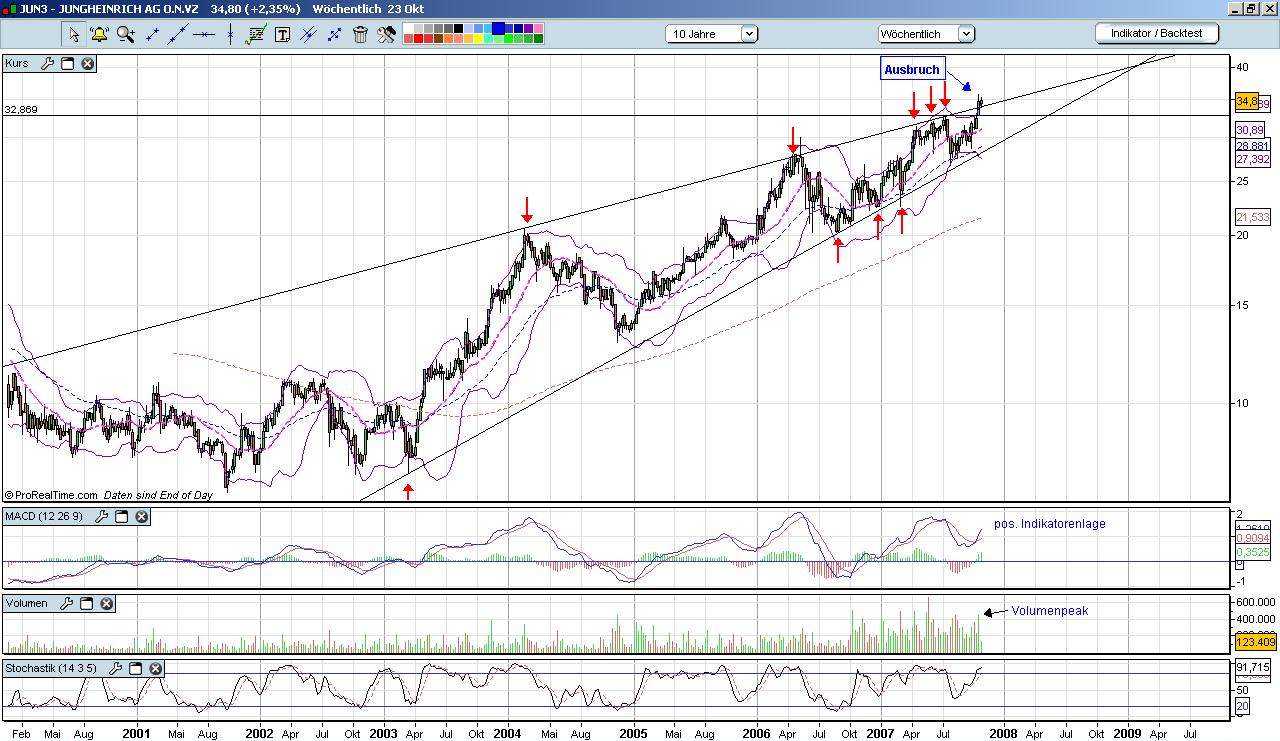Click the Indikator / Backtest button
1280x741 pixels.
pos(1157,33)
